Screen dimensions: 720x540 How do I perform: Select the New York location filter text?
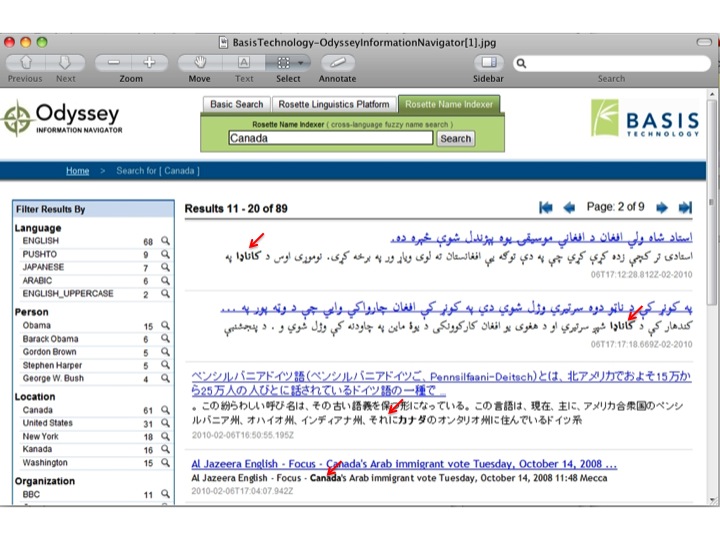tap(40, 436)
